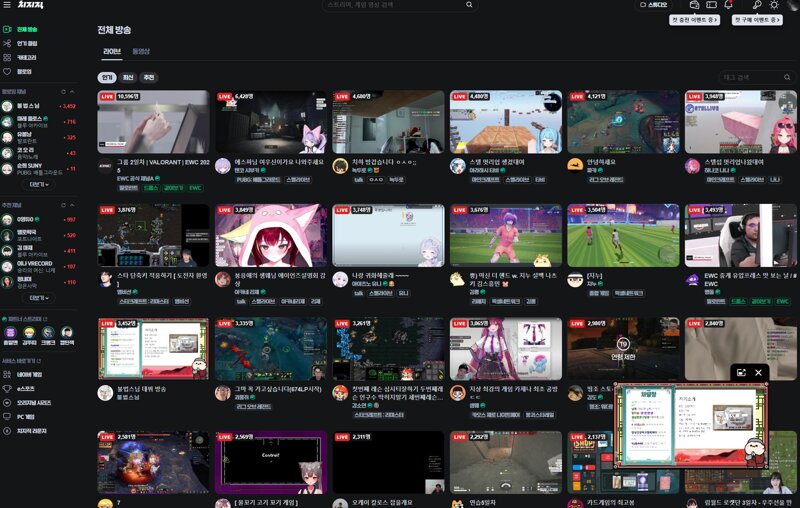Open the pink hood VTuber stream 3,849 viewers
Viewport: 800px width, 508px height.
pyautogui.click(x=271, y=236)
